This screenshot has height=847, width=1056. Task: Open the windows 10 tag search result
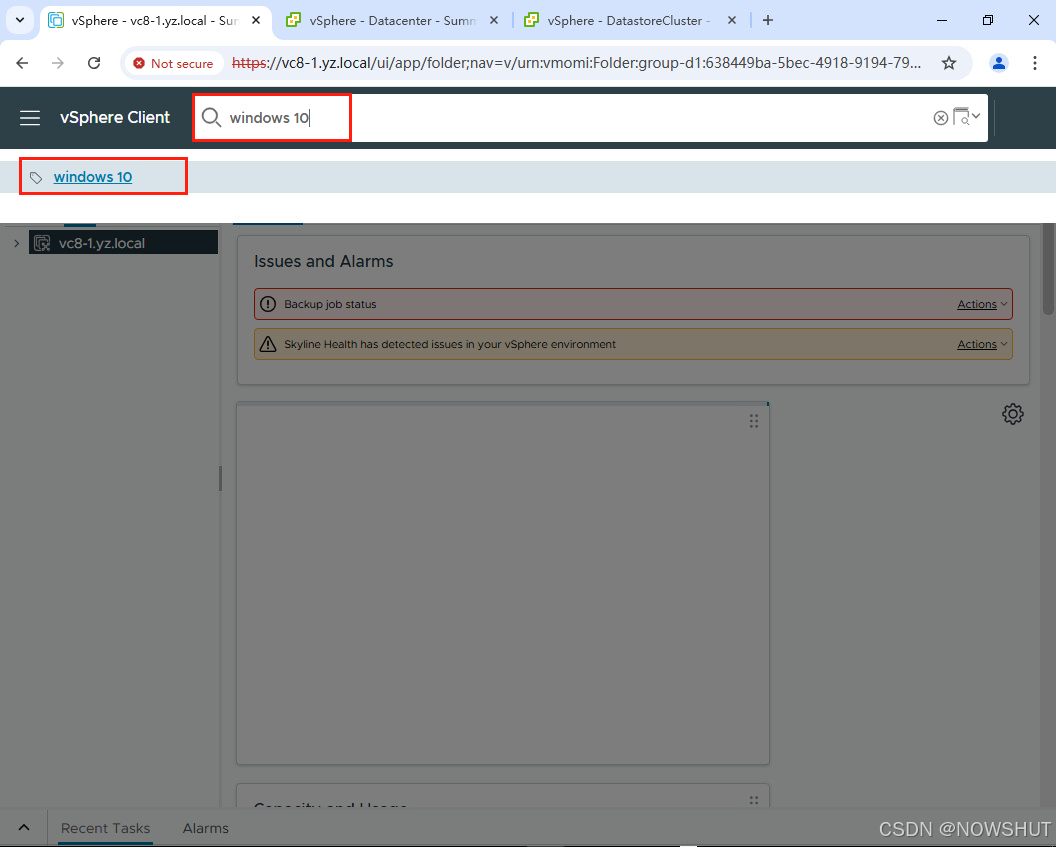coord(93,177)
